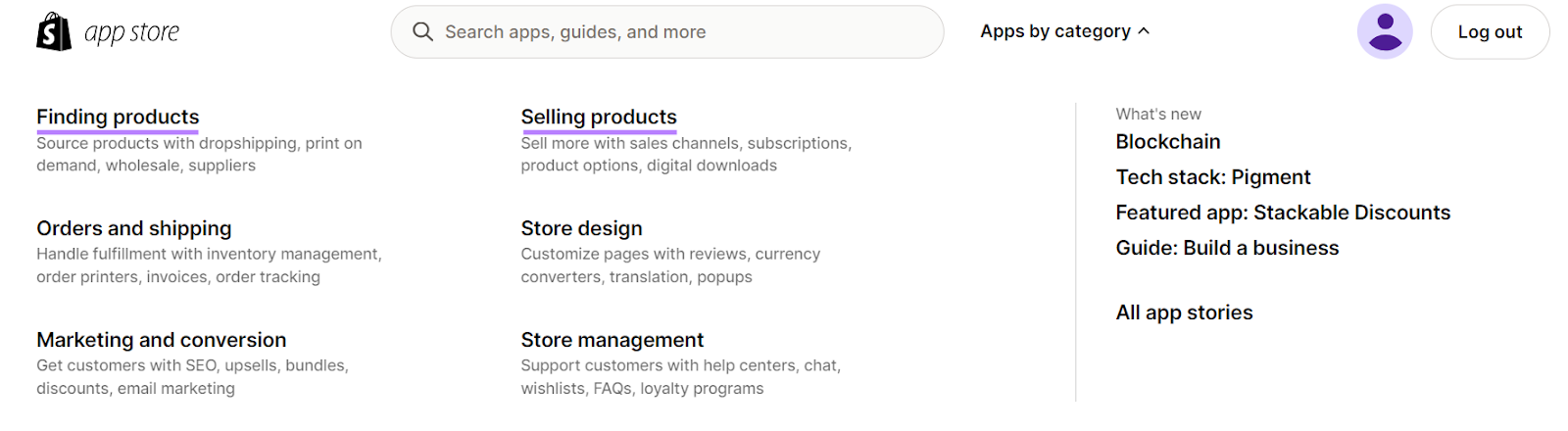Viewport: 1568px width, 431px height.
Task: Choose the Store management category
Action: point(612,340)
